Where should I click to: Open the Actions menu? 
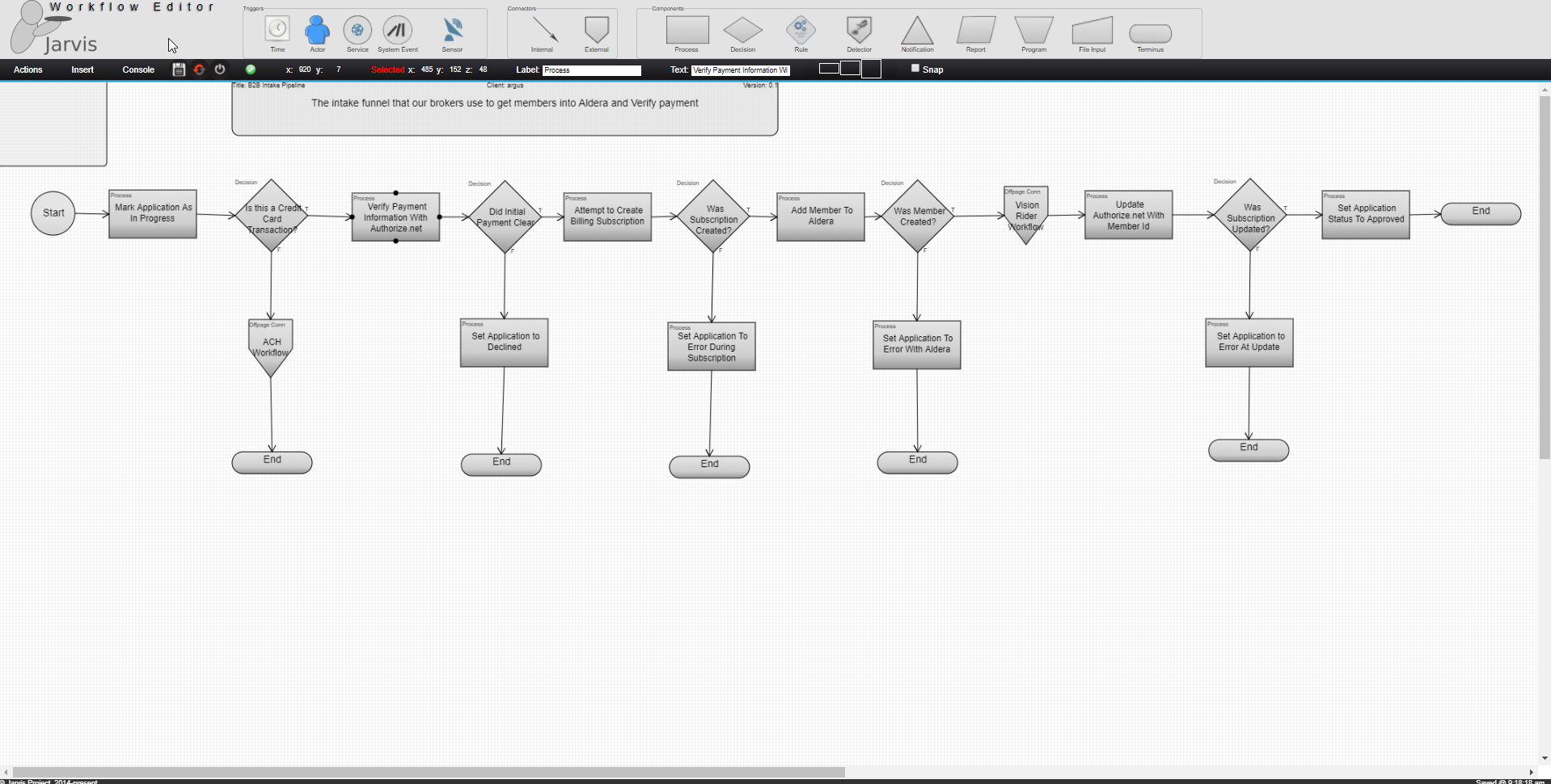[28, 70]
